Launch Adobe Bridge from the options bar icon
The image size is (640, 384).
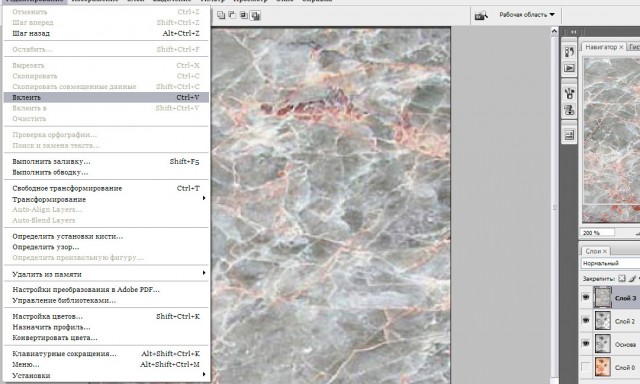[481, 16]
